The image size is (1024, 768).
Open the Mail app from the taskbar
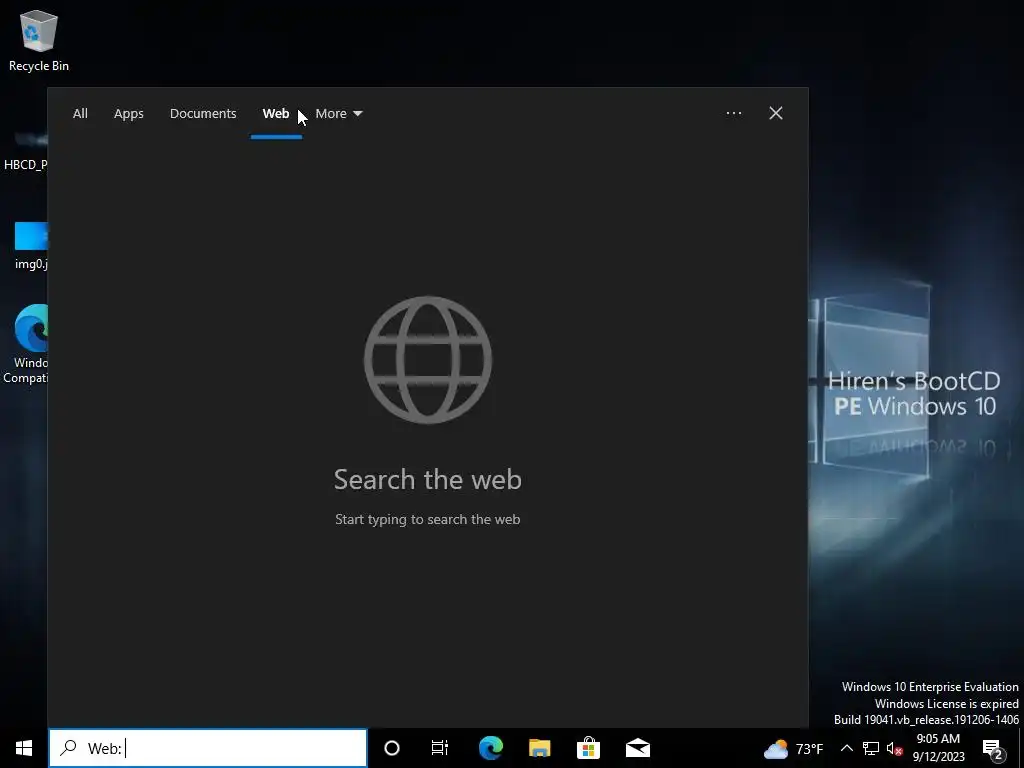638,748
